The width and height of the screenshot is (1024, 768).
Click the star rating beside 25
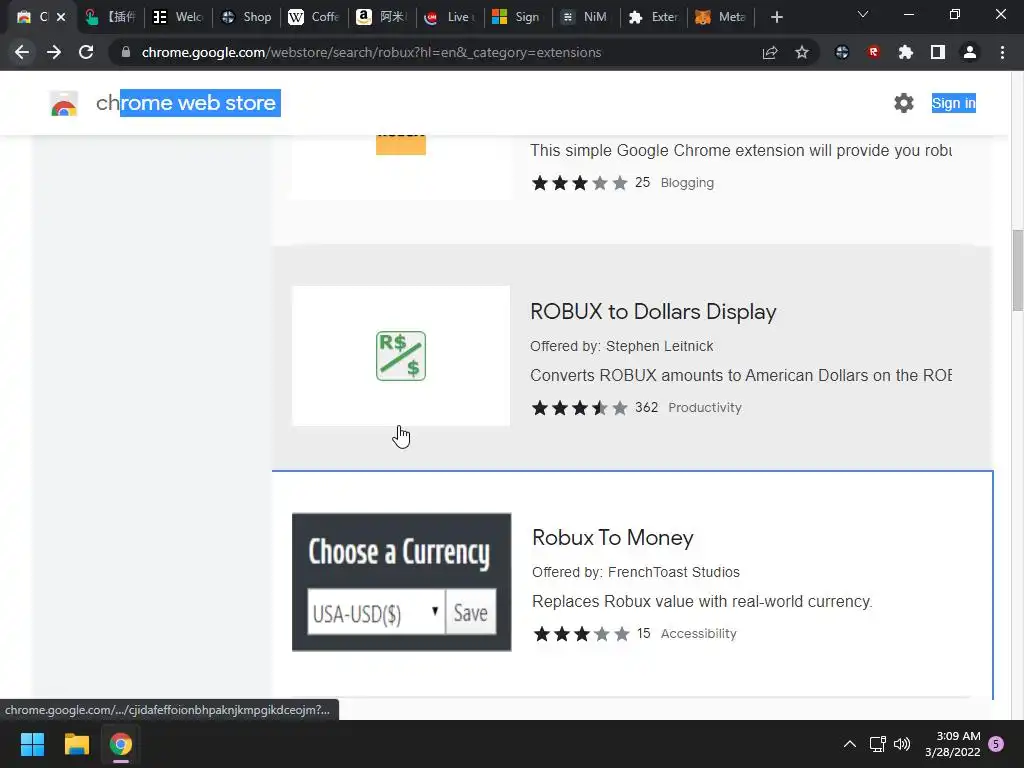click(579, 183)
